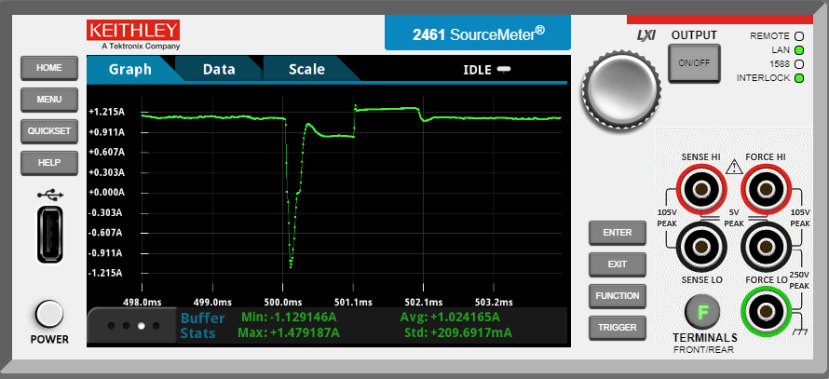Switch to the Data tab
The height and width of the screenshot is (379, 829).
(219, 69)
